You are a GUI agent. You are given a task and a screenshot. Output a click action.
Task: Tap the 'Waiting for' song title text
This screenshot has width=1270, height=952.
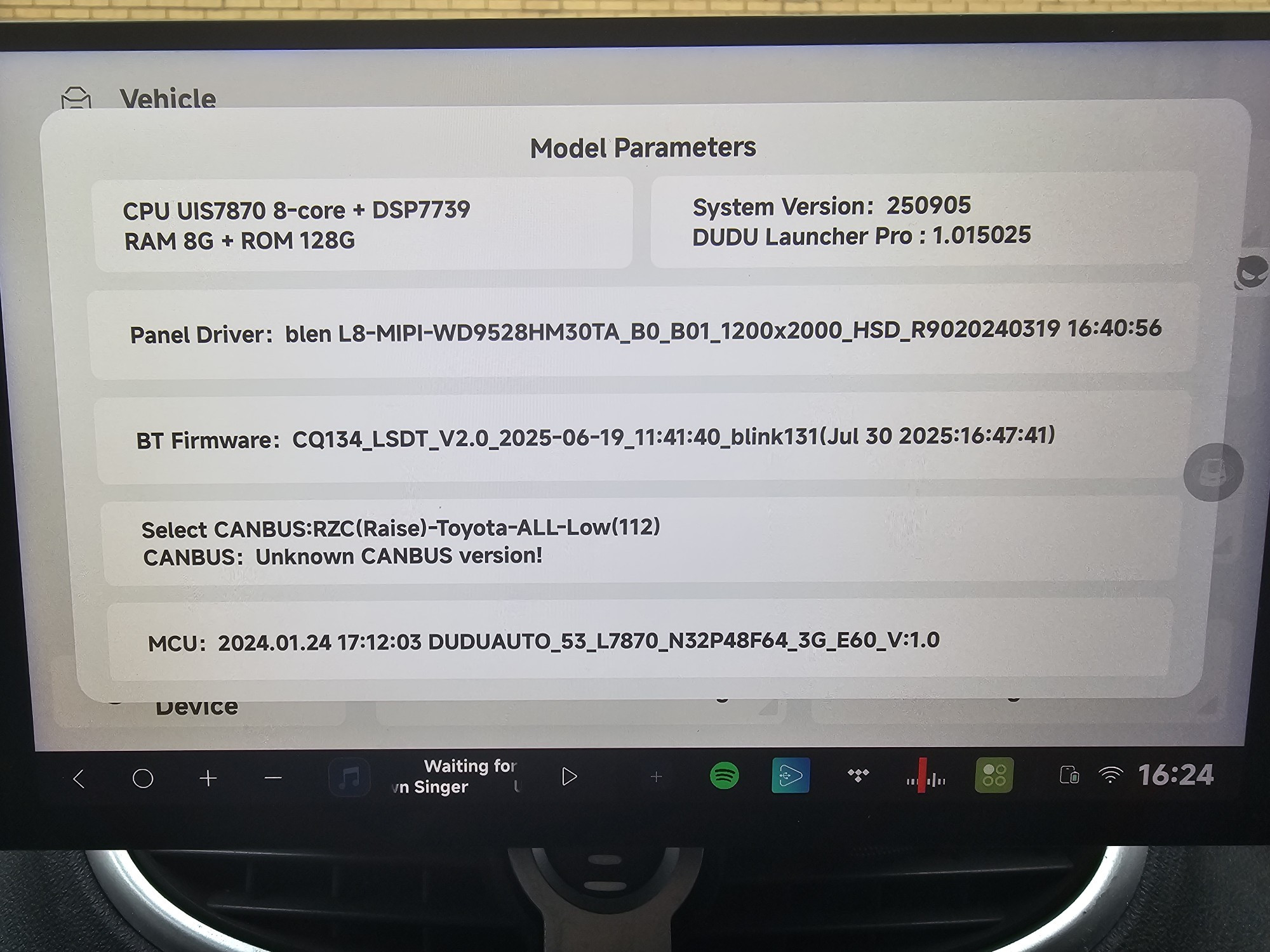click(470, 766)
